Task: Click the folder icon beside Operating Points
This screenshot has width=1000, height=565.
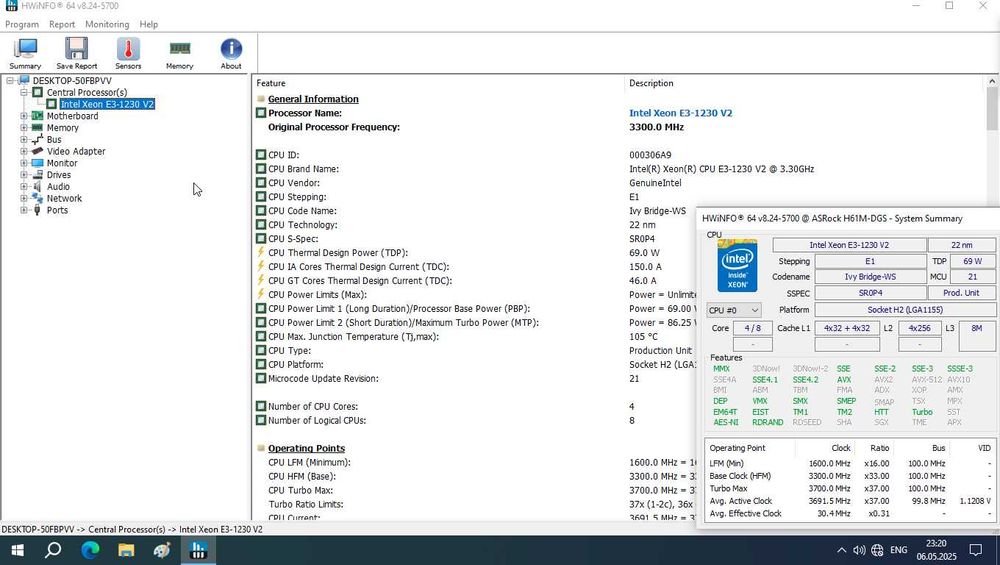Action: coord(261,448)
